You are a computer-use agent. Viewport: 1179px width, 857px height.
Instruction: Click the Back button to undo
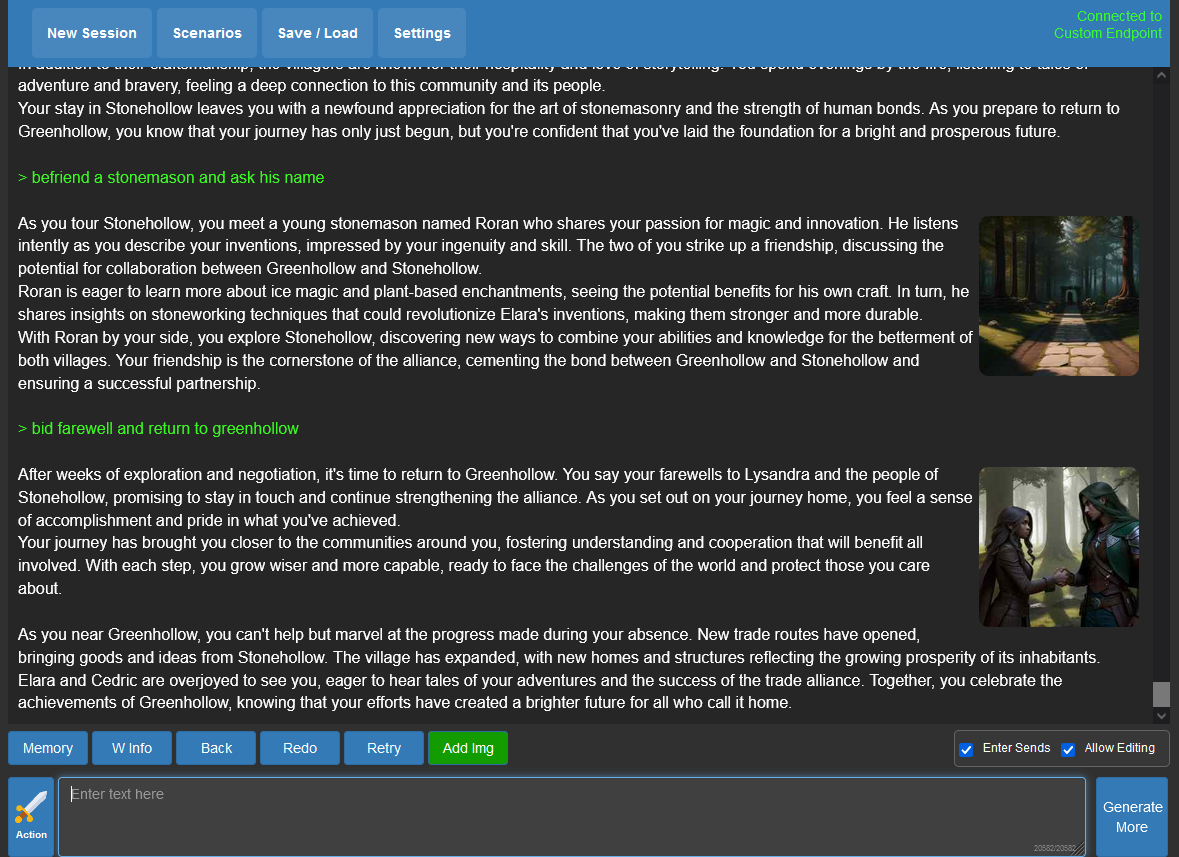tap(216, 748)
